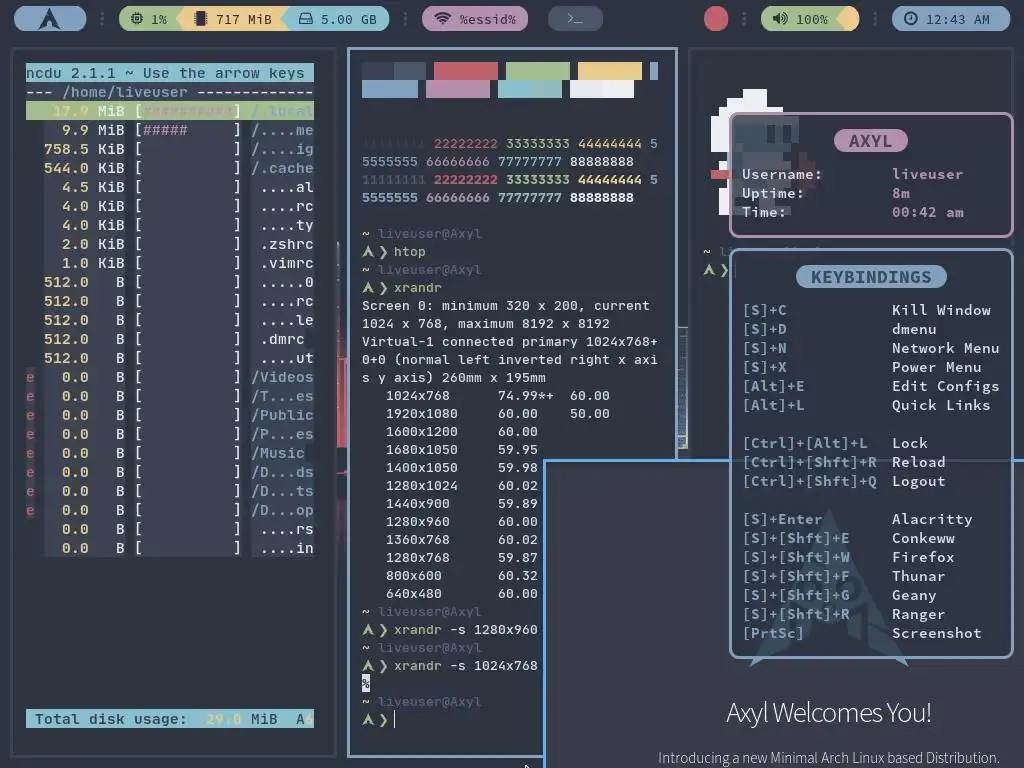The height and width of the screenshot is (768, 1024).
Task: Click the Total disk usage status line
Action: coord(170,718)
